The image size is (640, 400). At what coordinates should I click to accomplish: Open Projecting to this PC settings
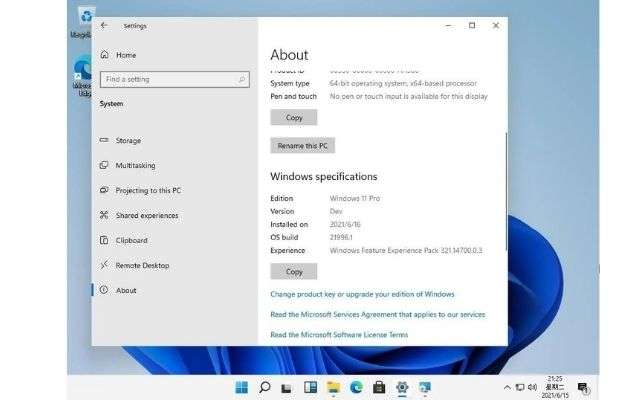point(148,190)
